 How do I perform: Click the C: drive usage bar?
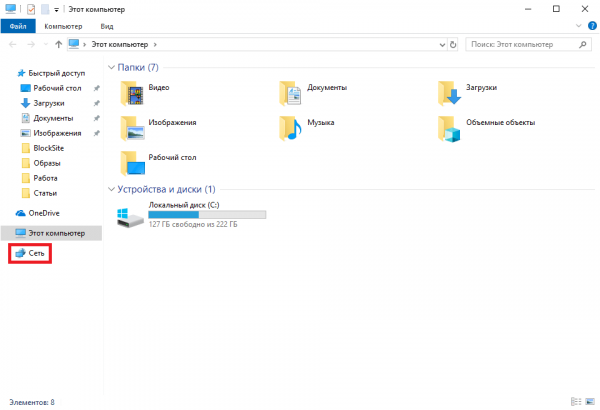click(207, 214)
